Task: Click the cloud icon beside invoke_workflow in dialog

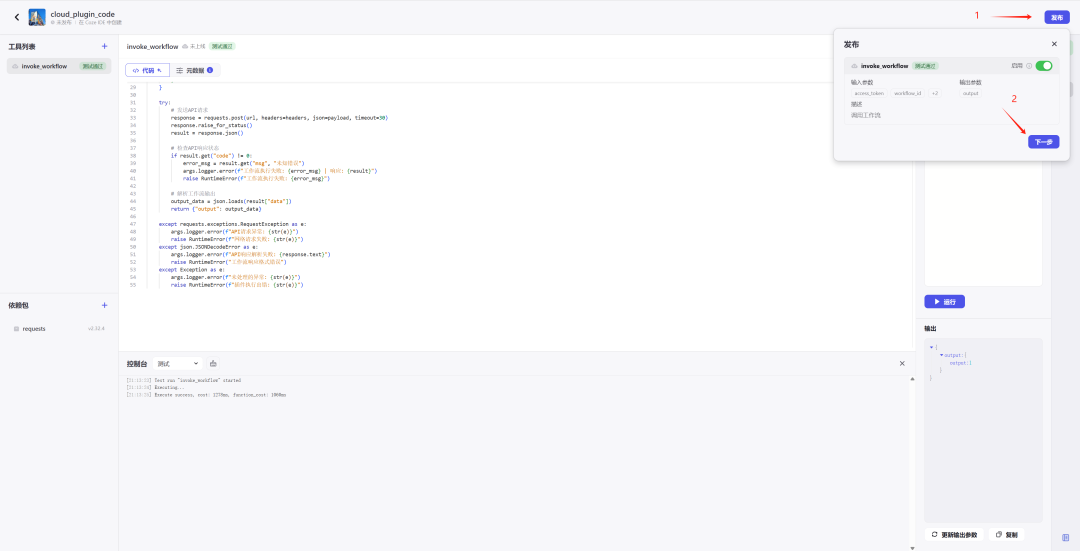Action: pos(855,66)
